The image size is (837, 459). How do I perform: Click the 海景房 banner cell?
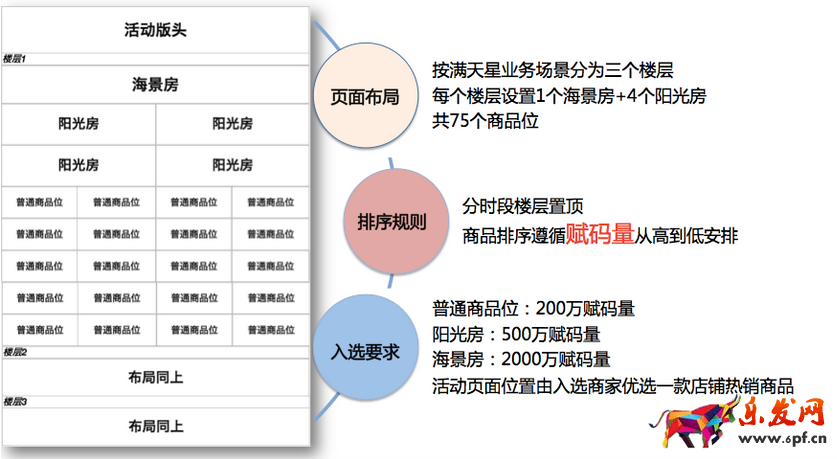pos(156,84)
